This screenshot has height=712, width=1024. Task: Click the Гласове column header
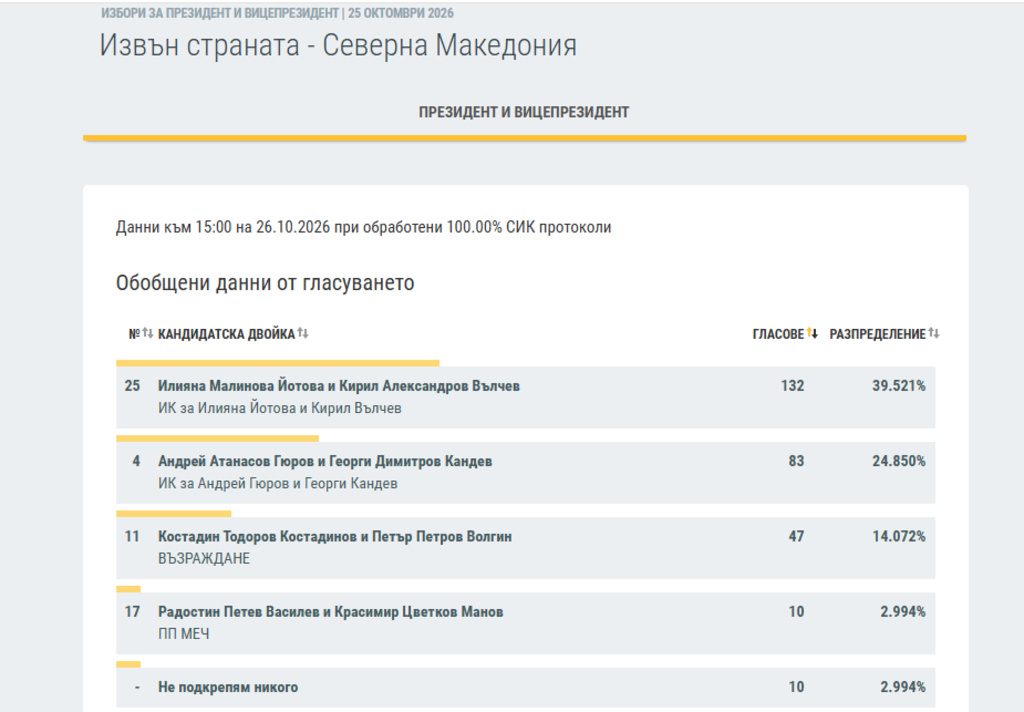pos(778,334)
